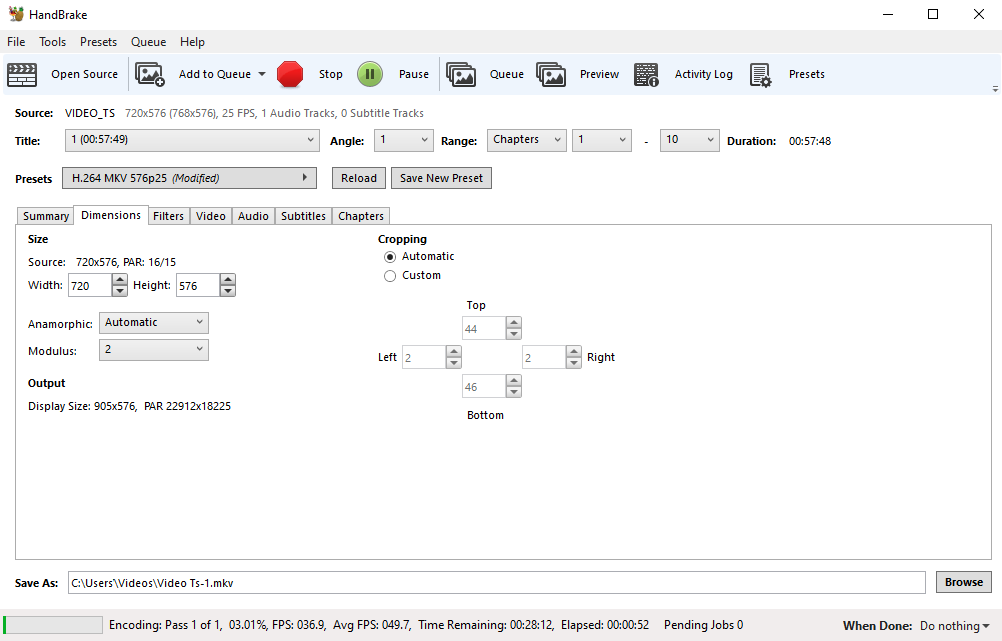Switch to the Audio tab
Screen dimensions: 1002x641
click(253, 216)
